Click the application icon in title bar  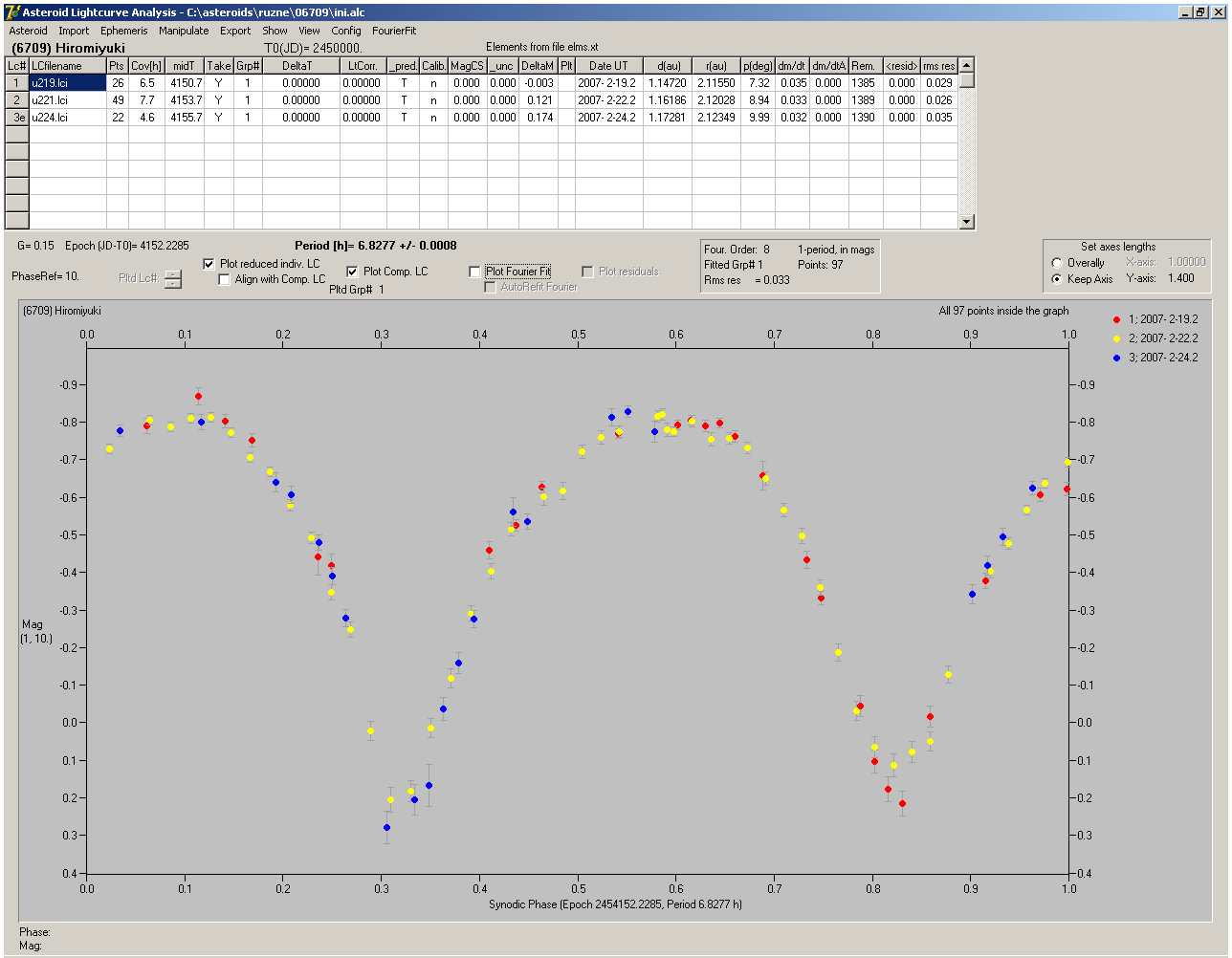click(x=12, y=12)
